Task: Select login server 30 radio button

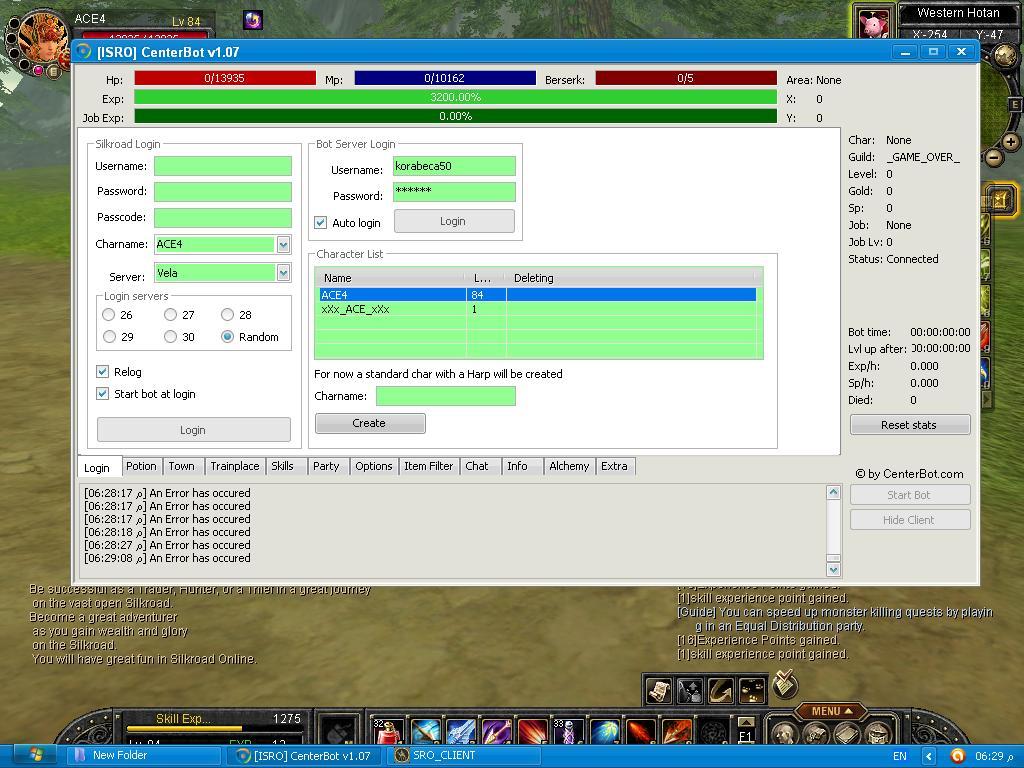Action: click(x=170, y=337)
